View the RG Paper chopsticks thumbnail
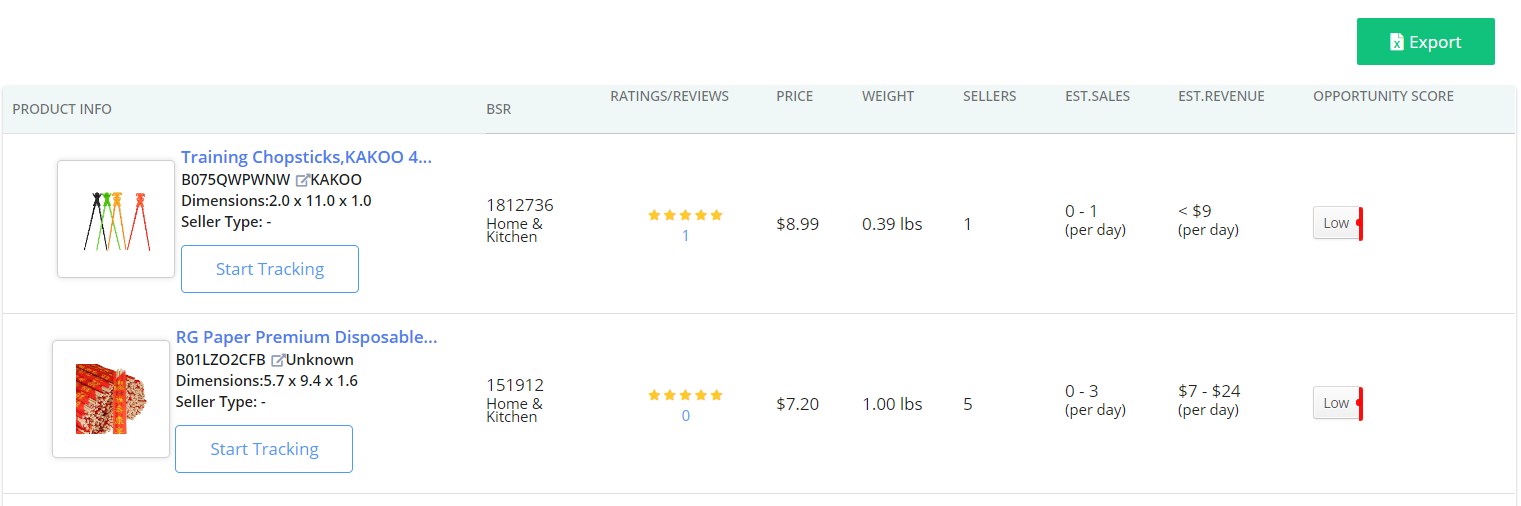The width and height of the screenshot is (1521, 506). 111,399
